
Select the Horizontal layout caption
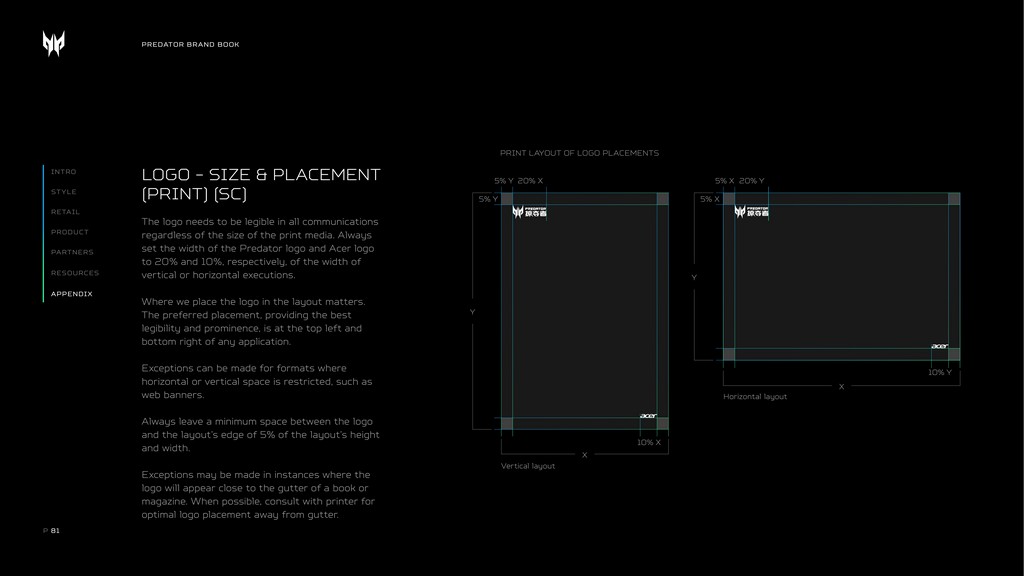pos(755,397)
